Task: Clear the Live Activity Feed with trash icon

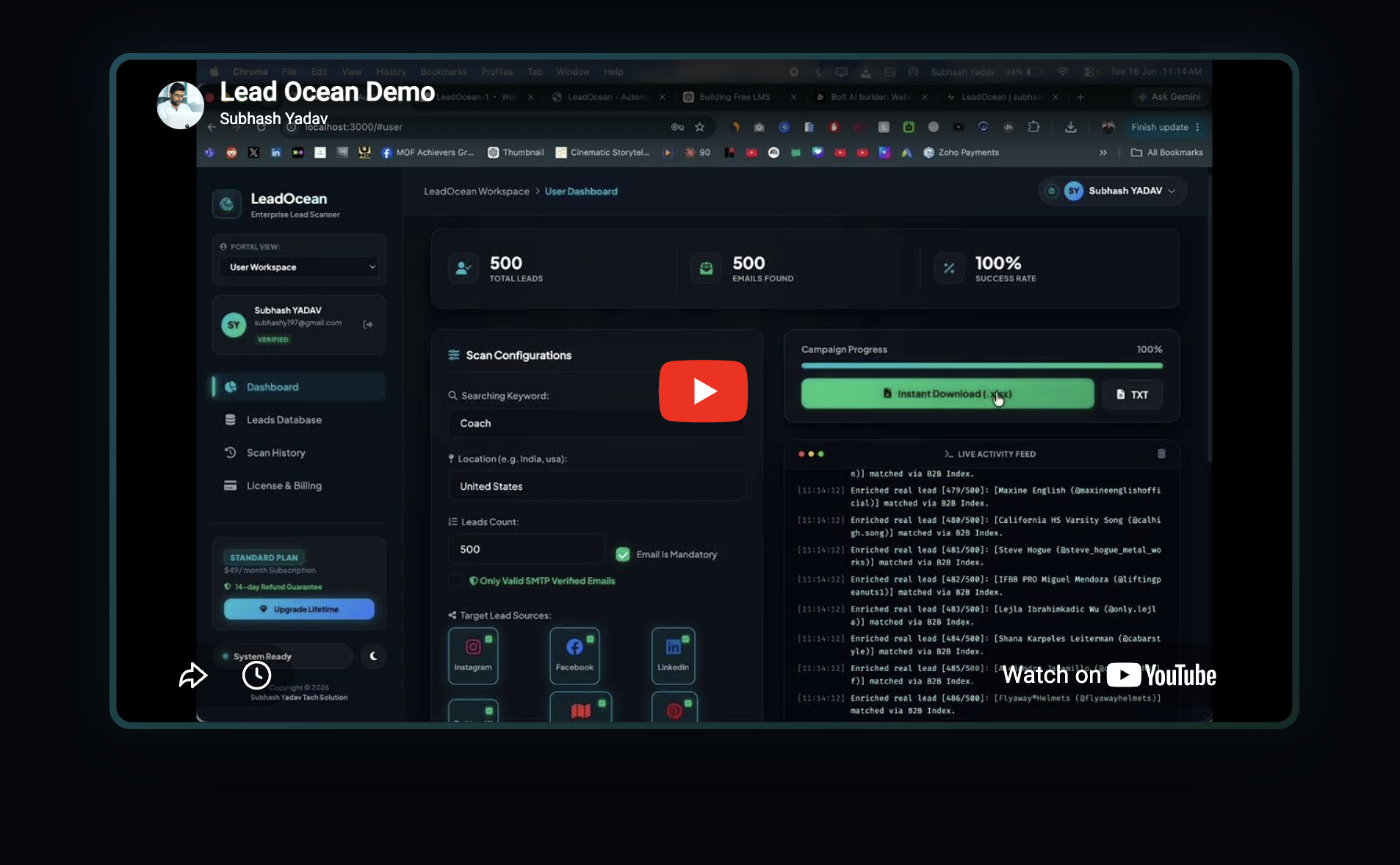Action: pyautogui.click(x=1161, y=454)
